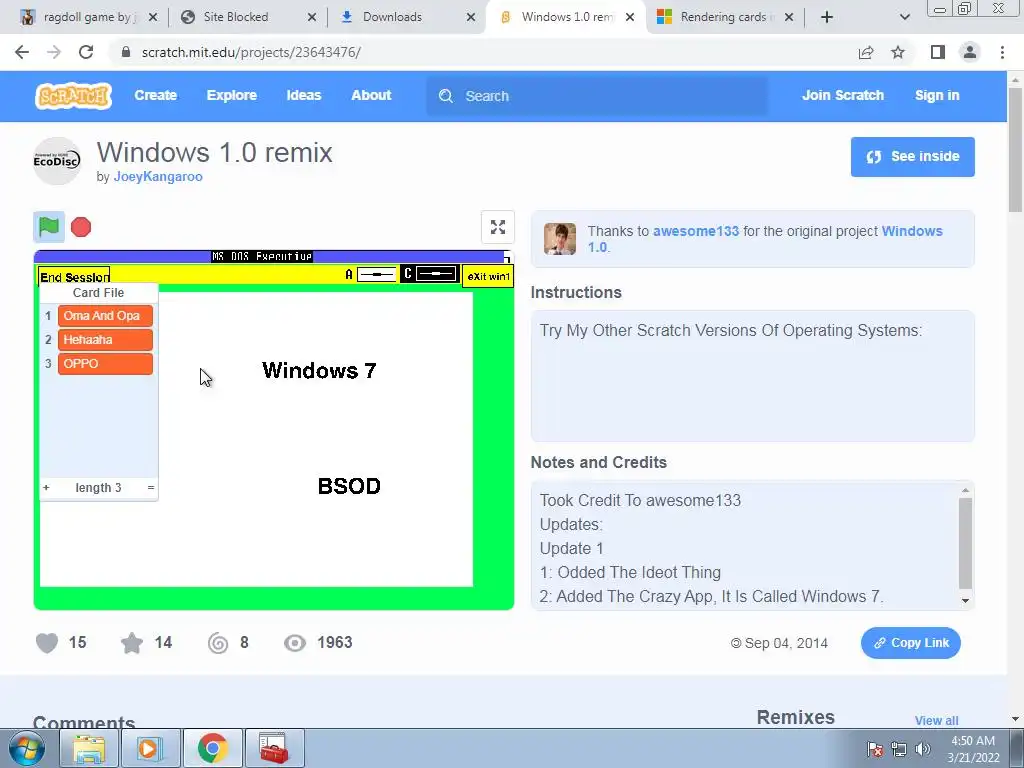Image resolution: width=1024 pixels, height=768 pixels.
Task: Select drive A in MS-DOS Executive
Action: pos(370,275)
